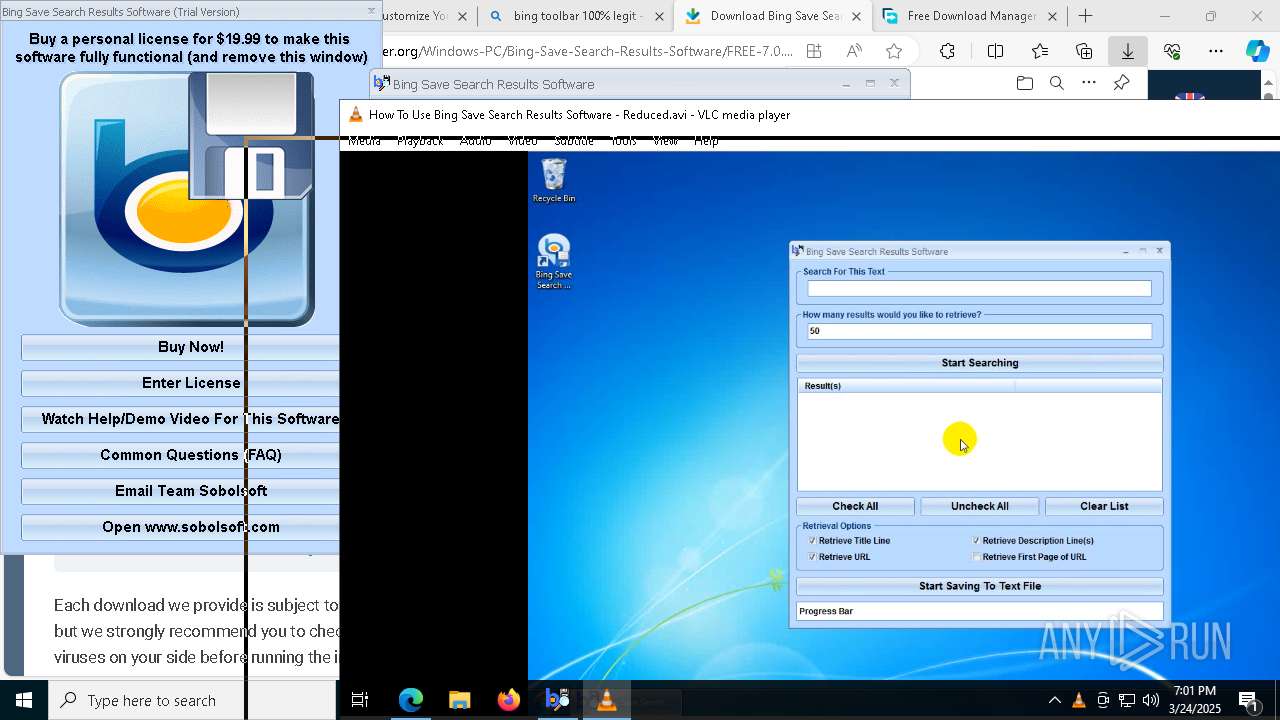Open the Windows Start menu
The image size is (1280, 720).
pyautogui.click(x=24, y=700)
